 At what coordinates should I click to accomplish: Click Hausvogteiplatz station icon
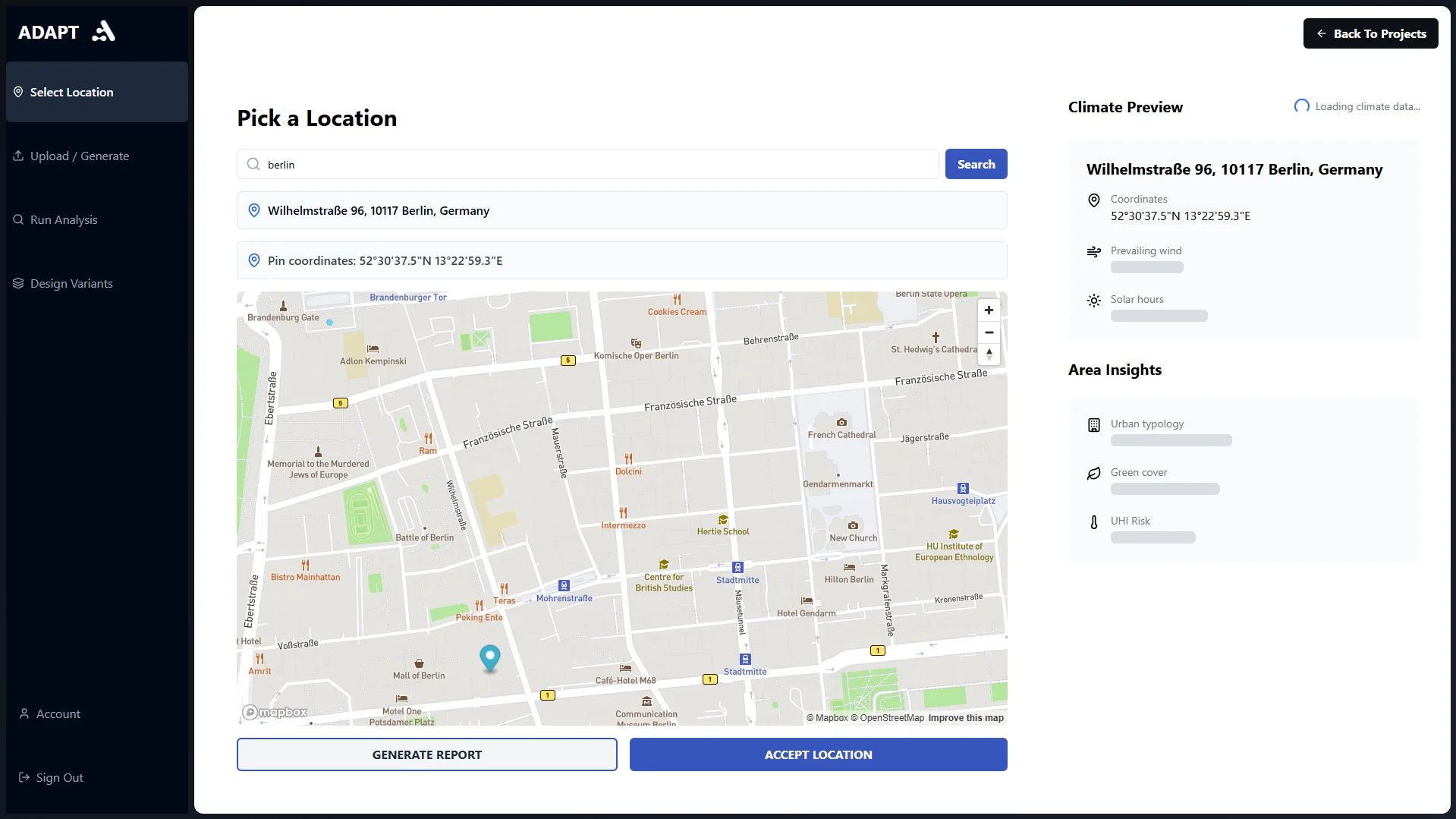963,489
